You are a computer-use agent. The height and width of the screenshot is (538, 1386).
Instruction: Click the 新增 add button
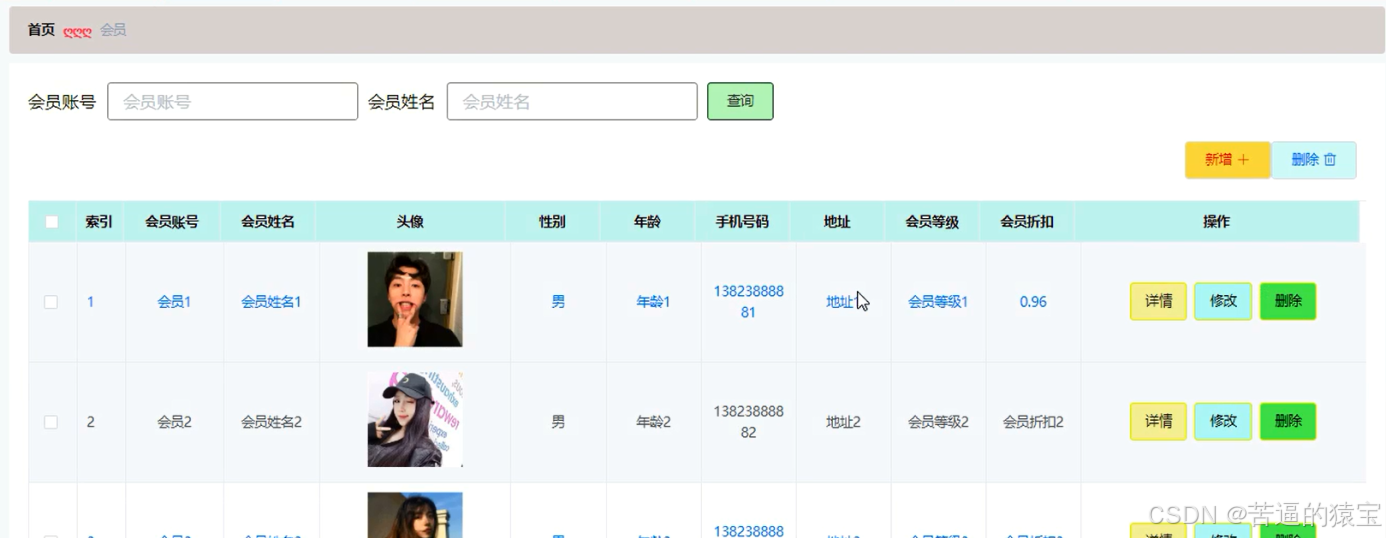[x=1227, y=160]
